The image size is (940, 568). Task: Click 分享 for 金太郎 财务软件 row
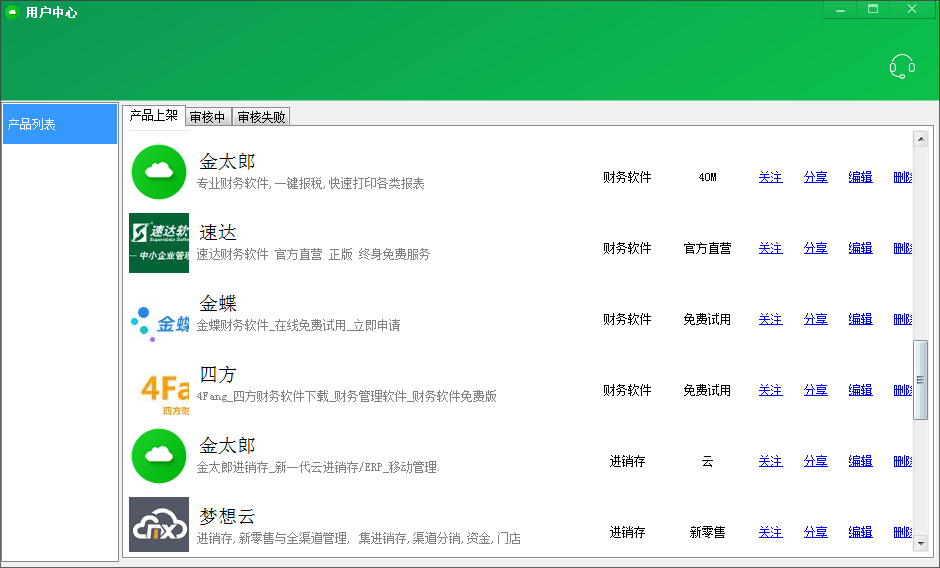815,177
